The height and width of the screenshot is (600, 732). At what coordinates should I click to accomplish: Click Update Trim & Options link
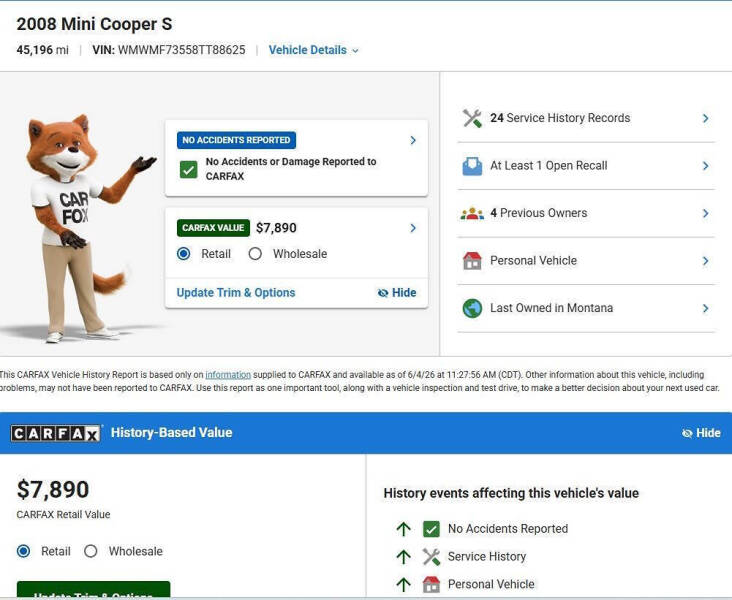pyautogui.click(x=236, y=293)
